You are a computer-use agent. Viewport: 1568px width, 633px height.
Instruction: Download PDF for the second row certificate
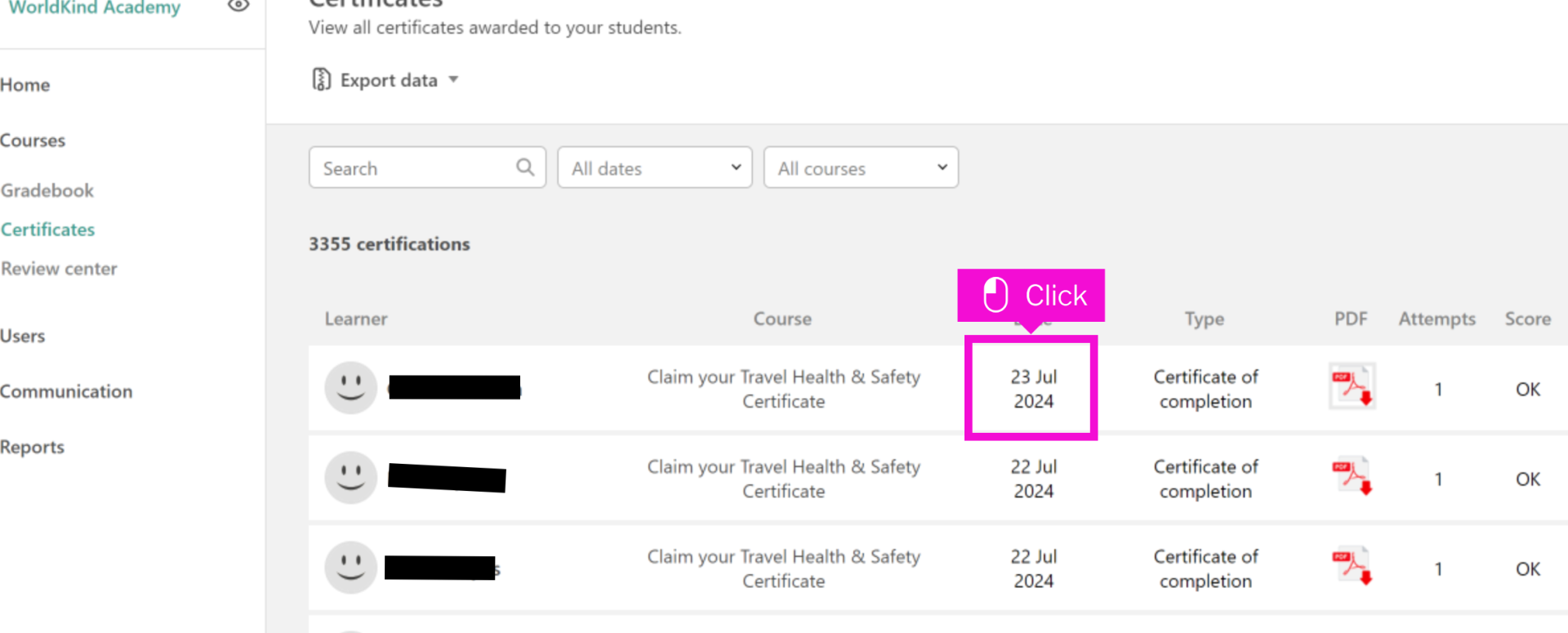pyautogui.click(x=1352, y=476)
